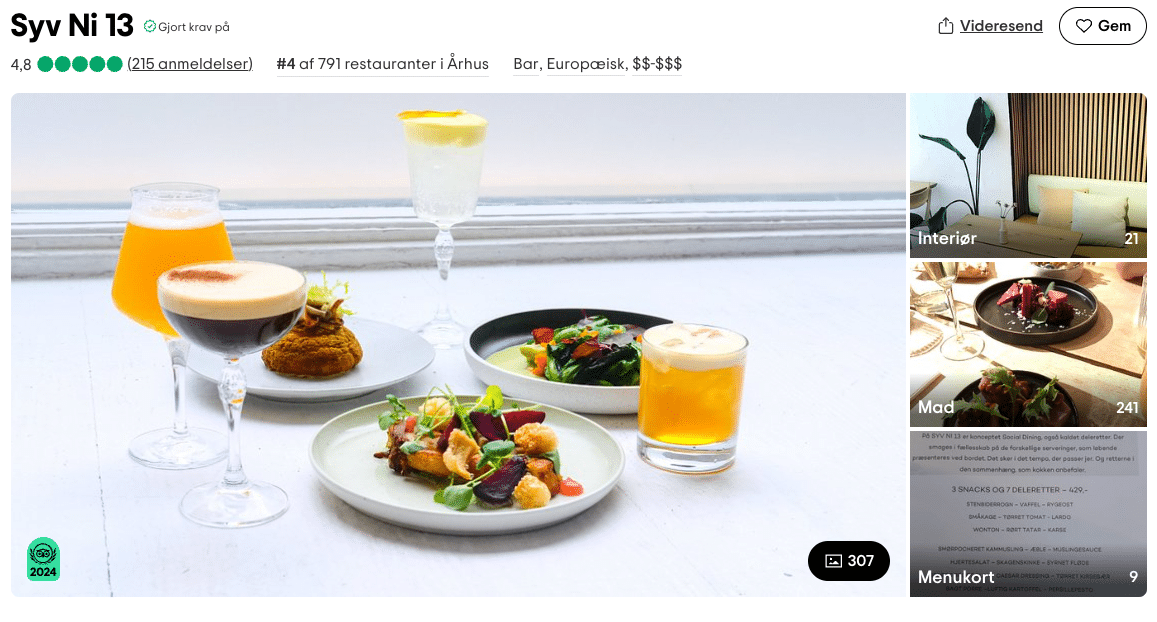The width and height of the screenshot is (1157, 622).
Task: Click the heart icon in Gem button
Action: 1083,26
